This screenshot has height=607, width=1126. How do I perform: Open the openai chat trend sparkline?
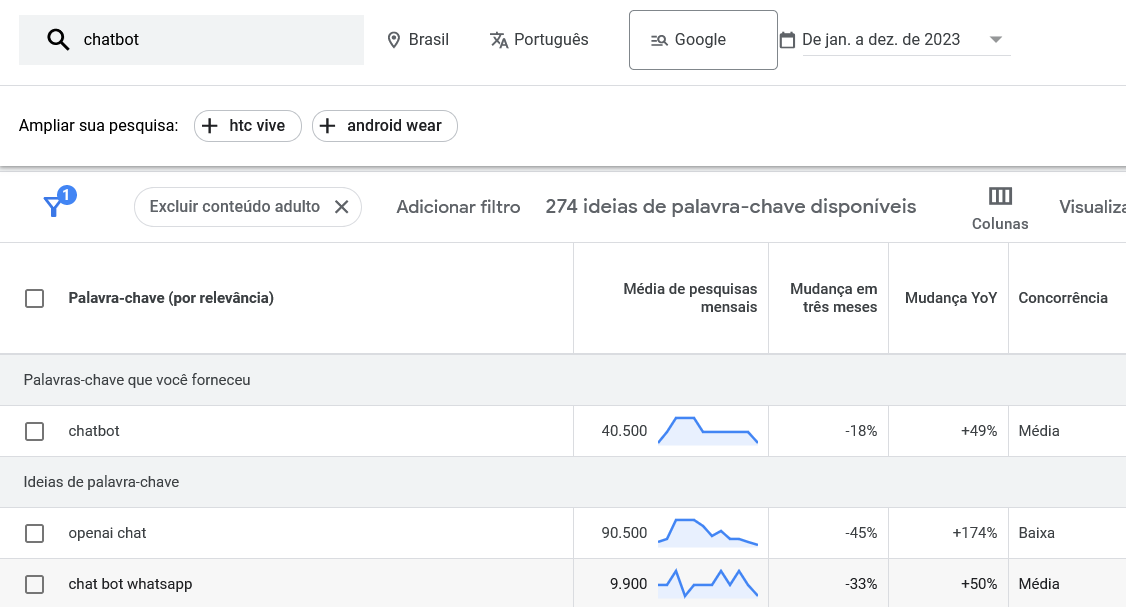point(707,532)
